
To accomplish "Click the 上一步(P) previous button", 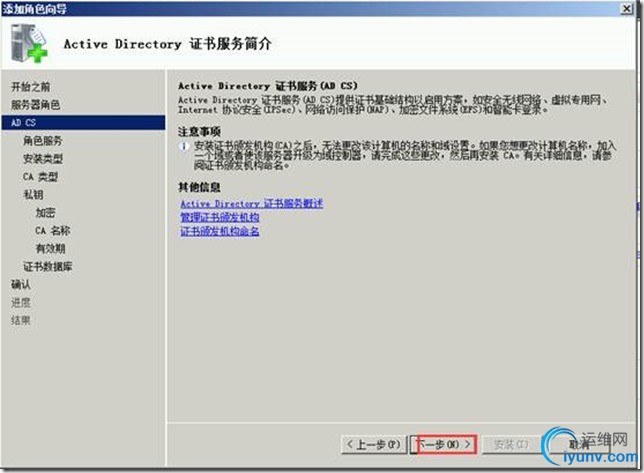I will [373, 444].
